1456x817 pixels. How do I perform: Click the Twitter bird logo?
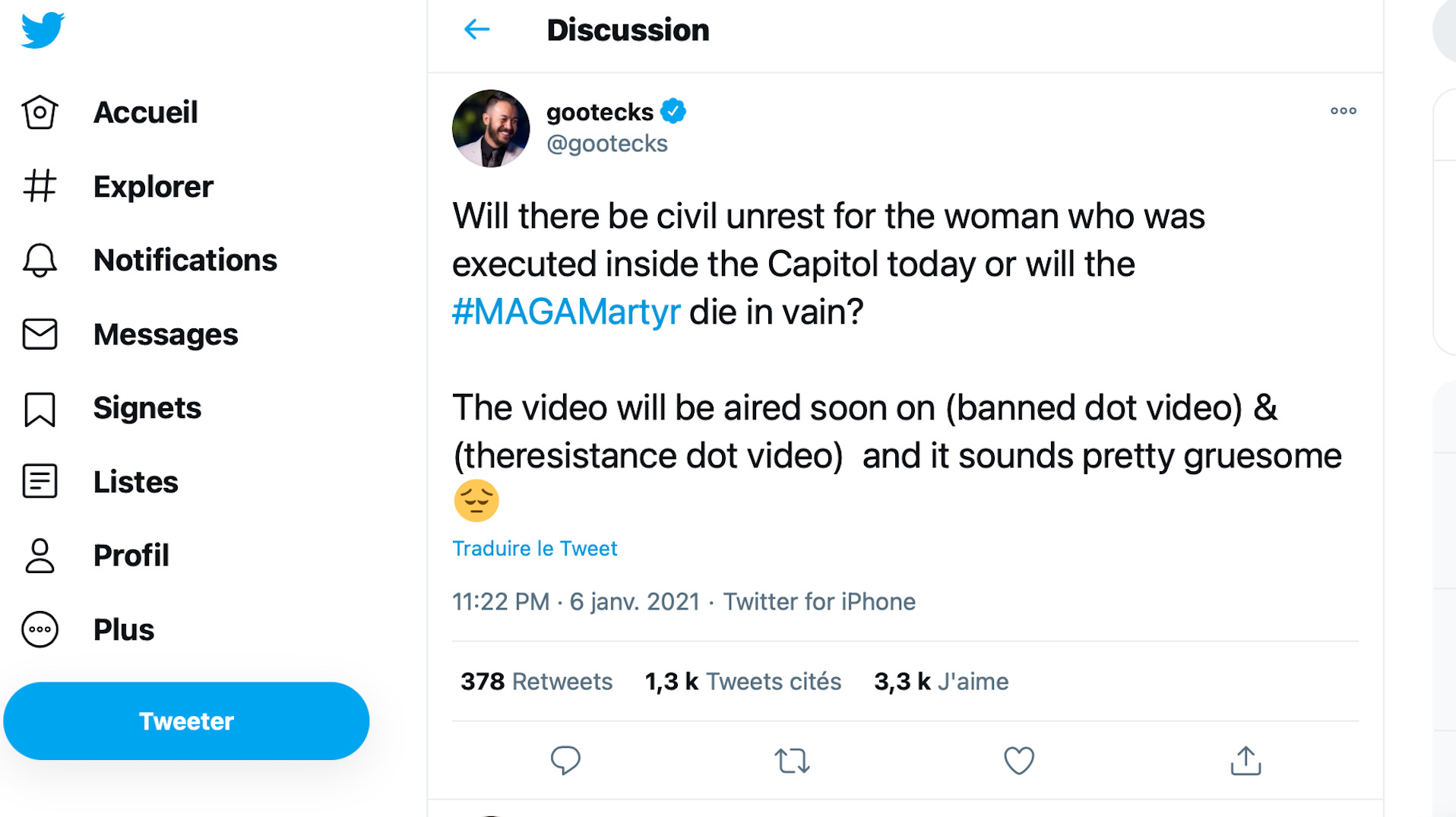point(43,30)
